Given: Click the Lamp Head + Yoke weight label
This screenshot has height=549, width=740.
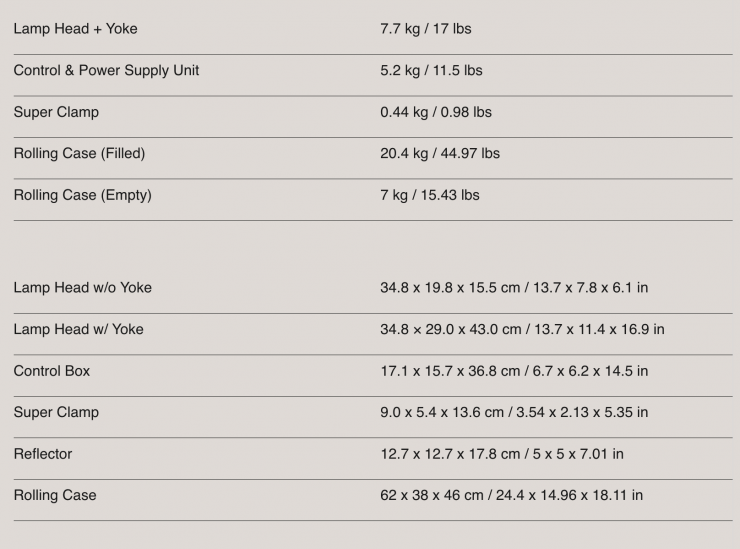Looking at the screenshot, I should coord(75,29).
